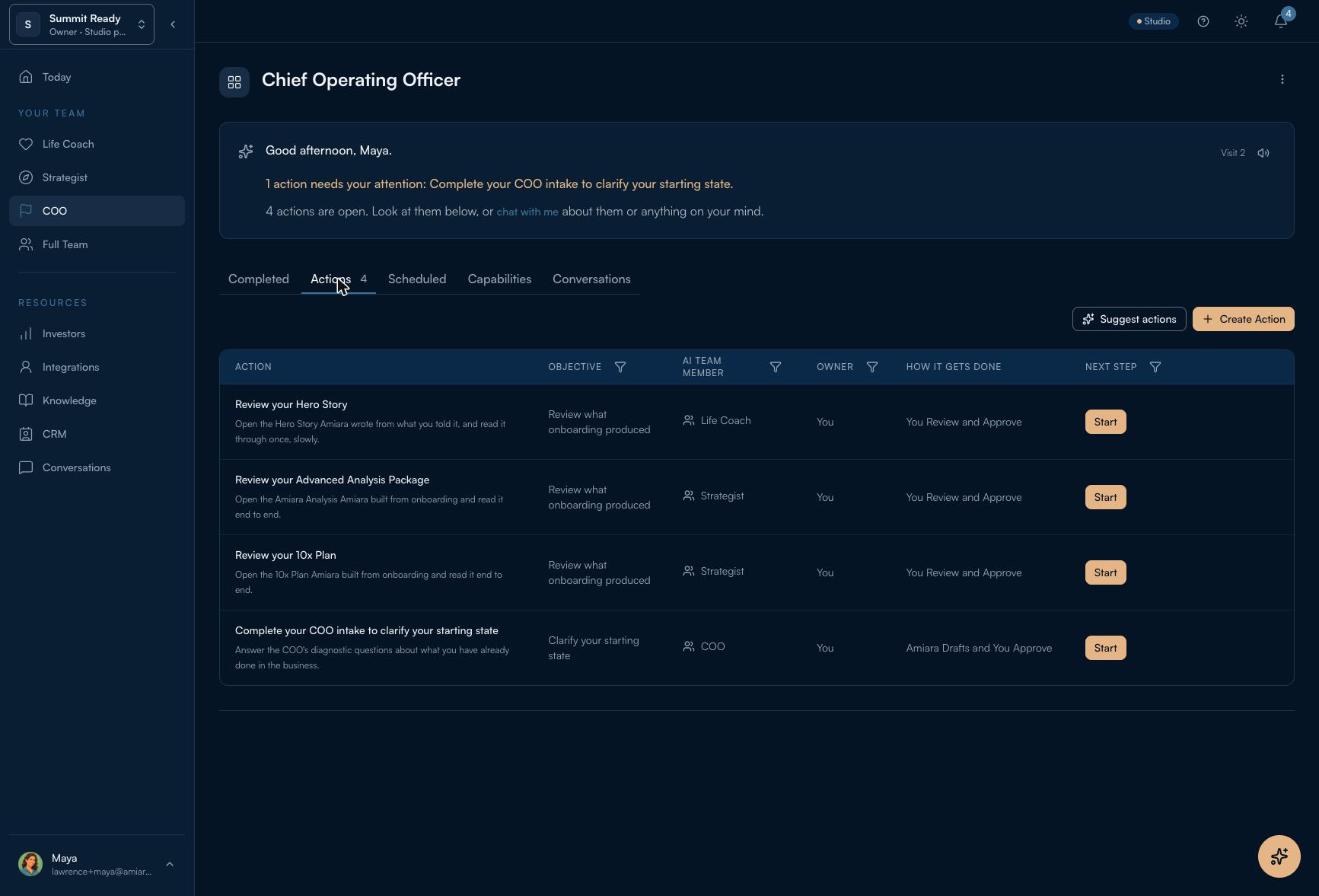
Task: Switch to the Scheduled tab
Action: (x=417, y=279)
